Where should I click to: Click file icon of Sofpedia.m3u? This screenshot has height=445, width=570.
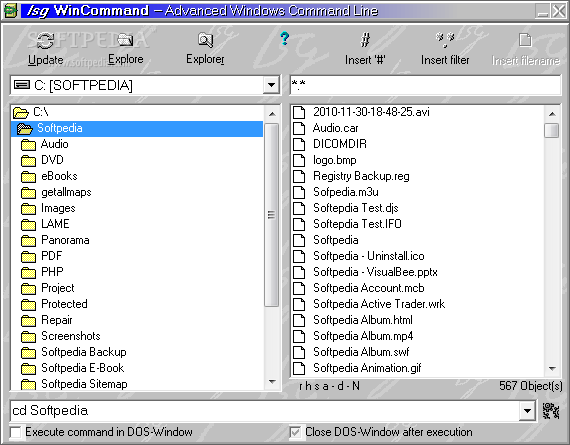pos(299,192)
